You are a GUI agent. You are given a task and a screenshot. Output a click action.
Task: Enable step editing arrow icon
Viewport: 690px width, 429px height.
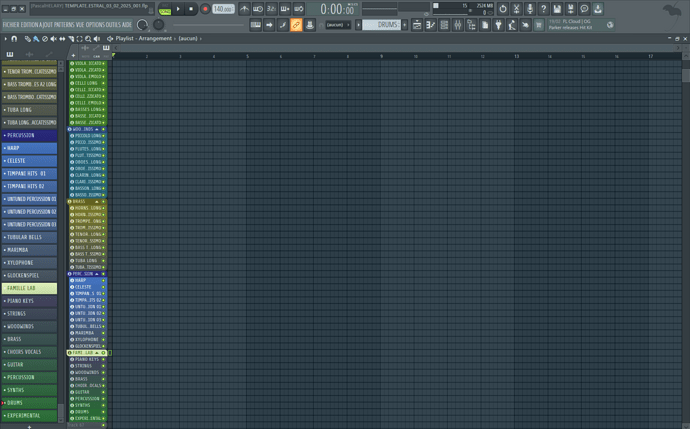coord(269,25)
